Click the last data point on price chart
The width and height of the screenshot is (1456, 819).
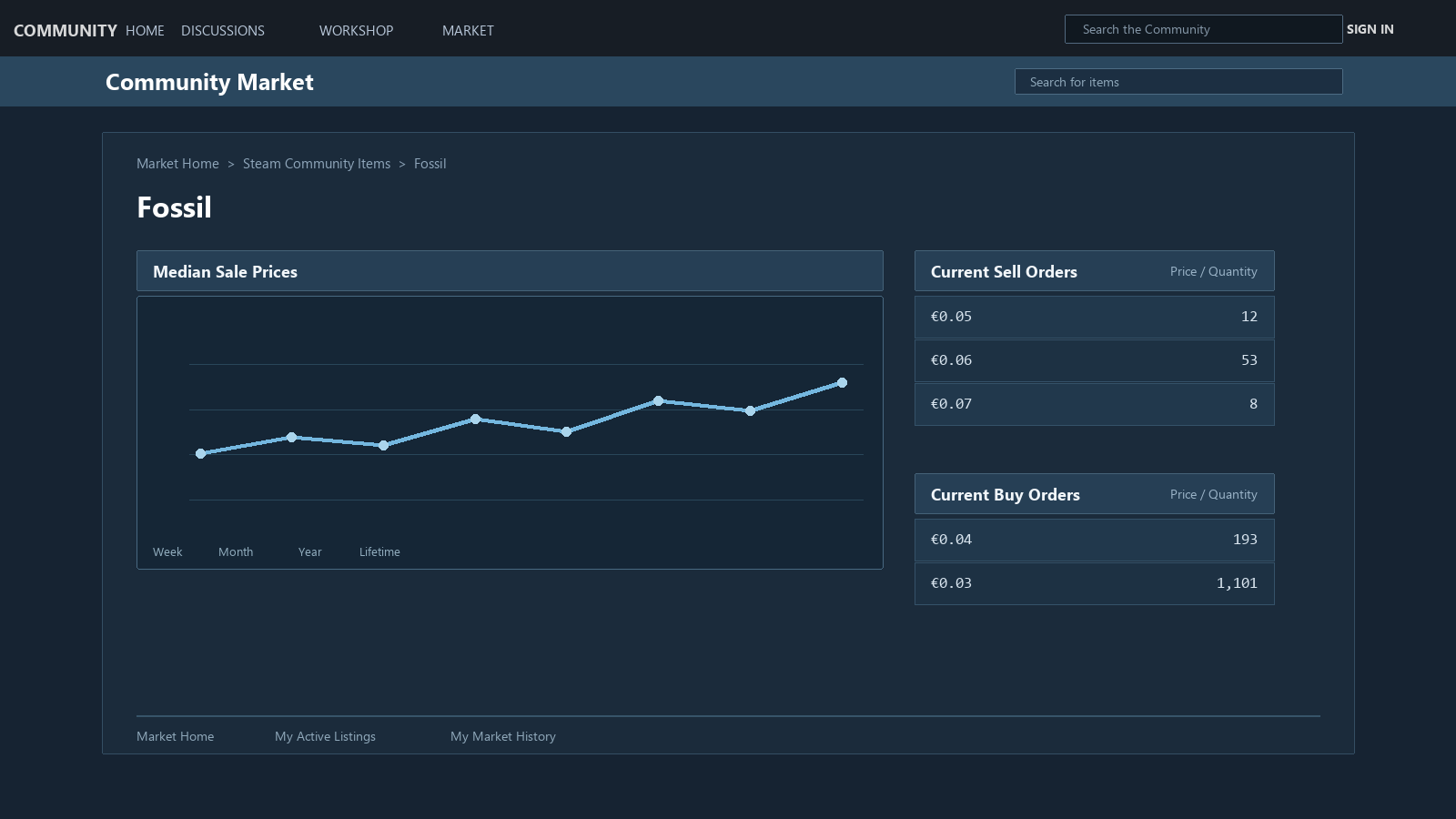coord(842,383)
